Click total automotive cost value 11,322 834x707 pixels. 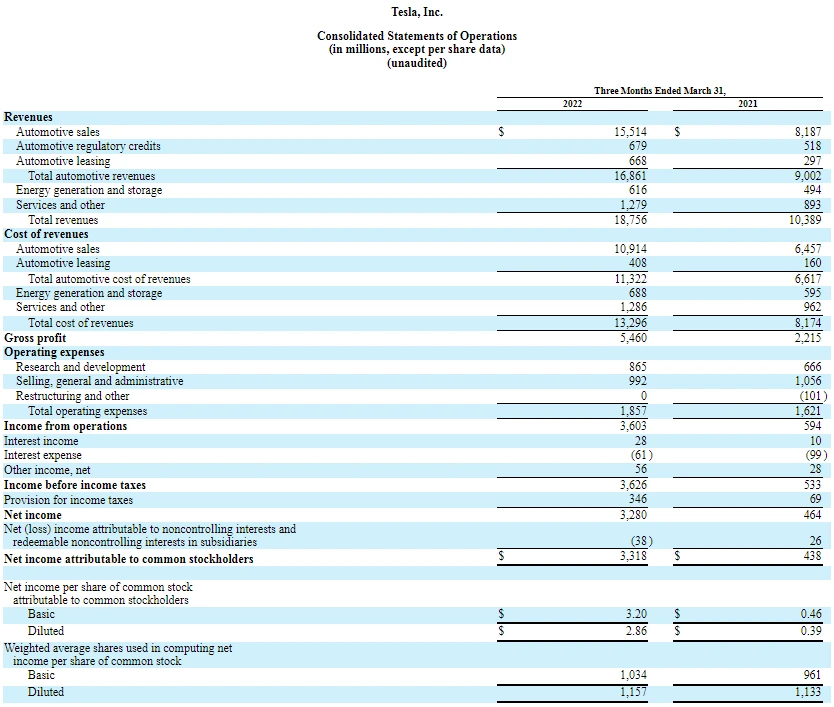point(631,279)
